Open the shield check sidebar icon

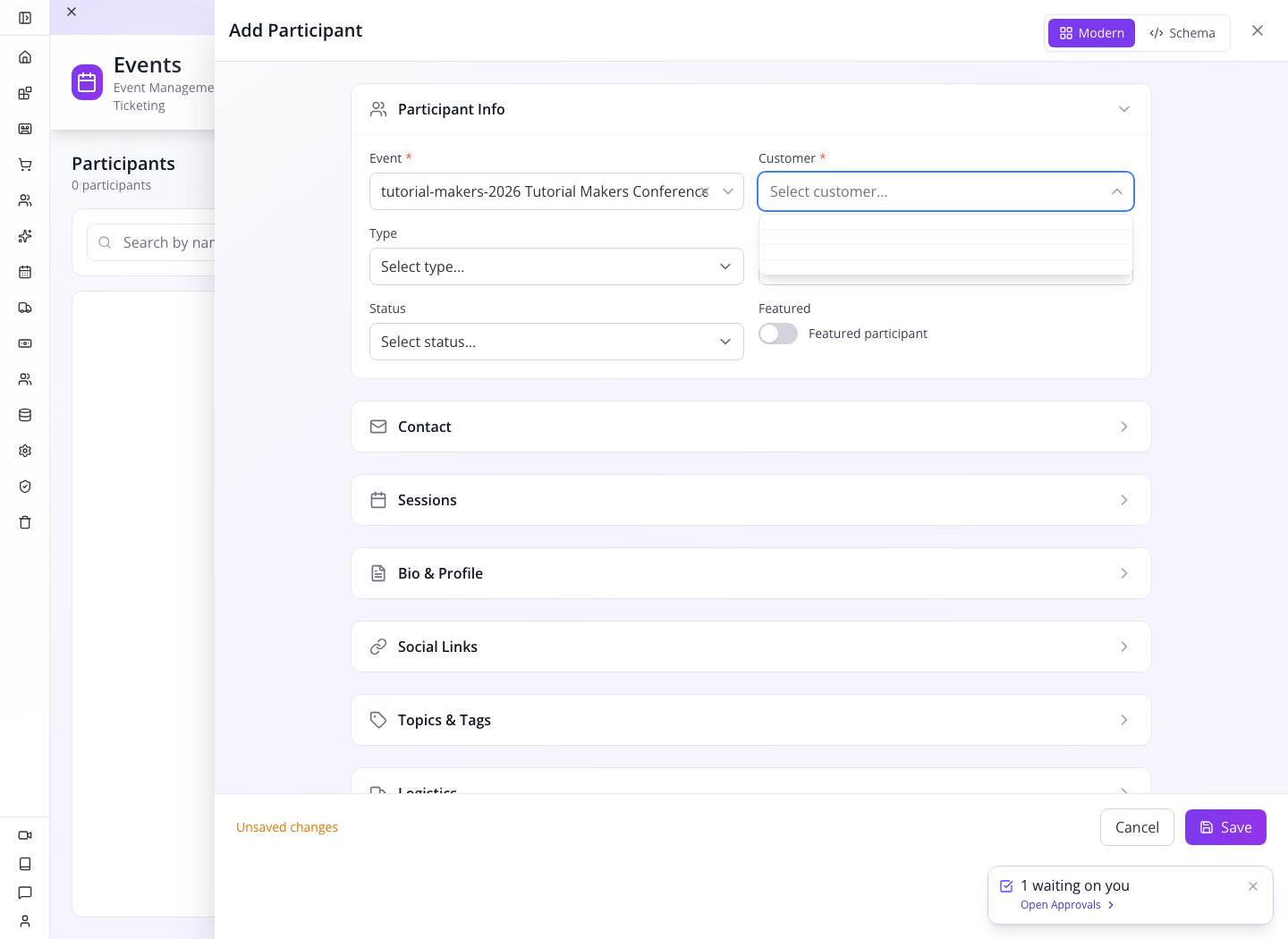point(25,486)
